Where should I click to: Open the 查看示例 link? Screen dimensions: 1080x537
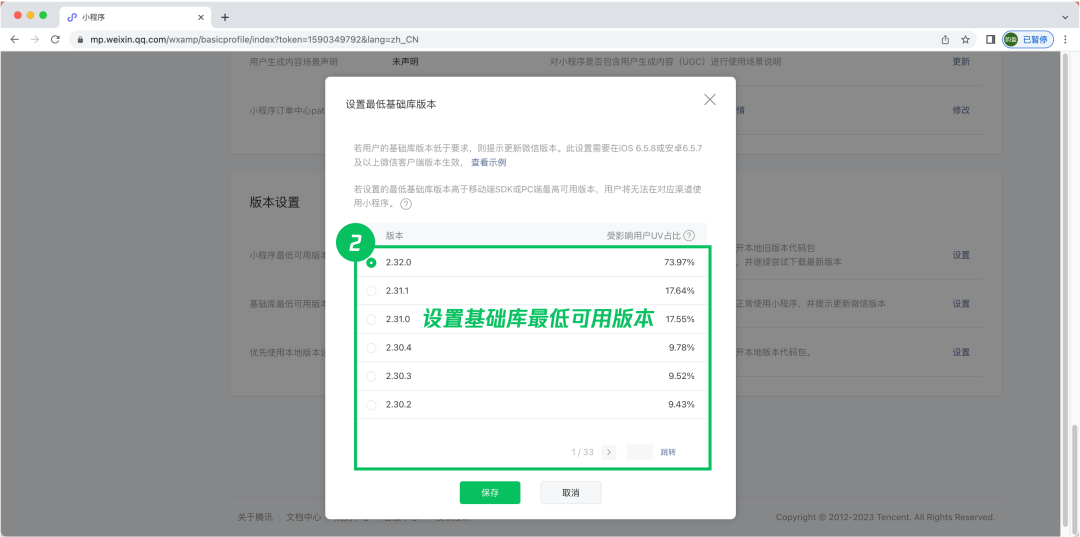(488, 162)
